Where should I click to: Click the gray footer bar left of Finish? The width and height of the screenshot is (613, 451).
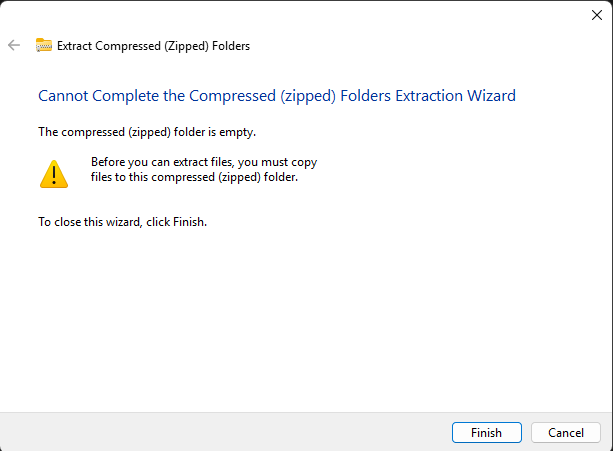coord(220,432)
